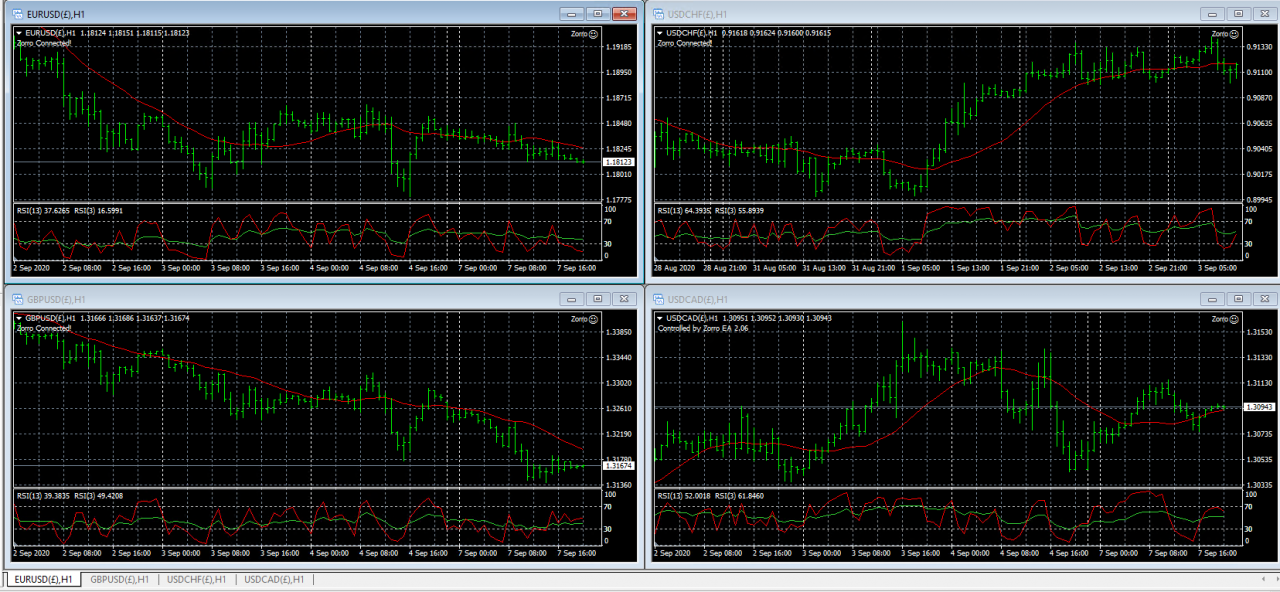The width and height of the screenshot is (1280, 592).
Task: Expand the triangle arrow beside USDCHF(£),H1 label
Action: [x=660, y=33]
